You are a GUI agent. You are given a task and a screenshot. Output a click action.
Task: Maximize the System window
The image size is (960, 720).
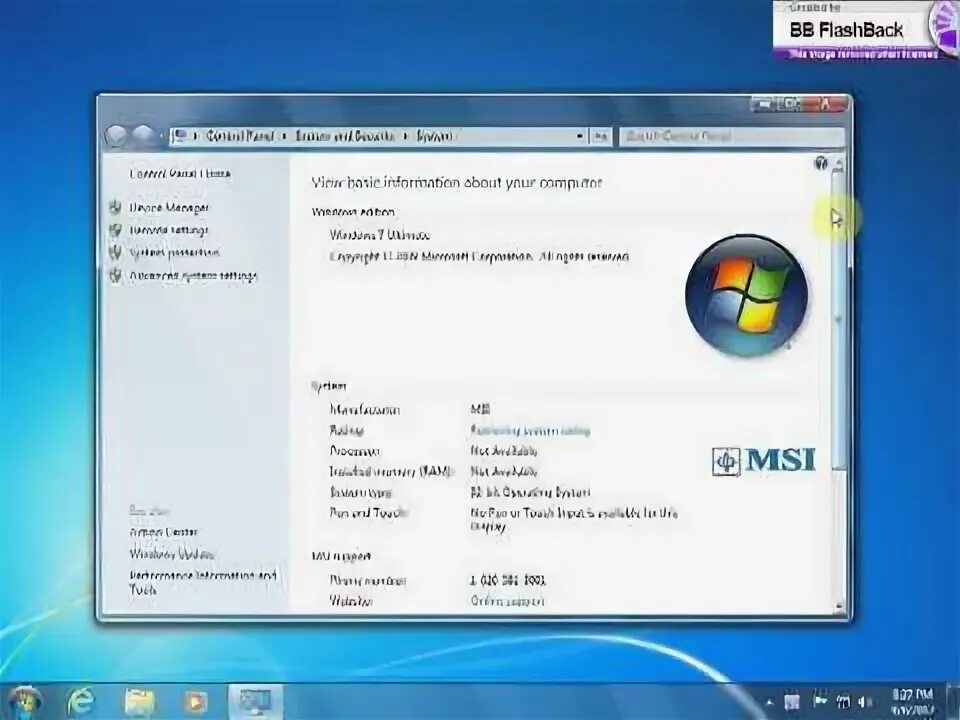click(x=789, y=103)
